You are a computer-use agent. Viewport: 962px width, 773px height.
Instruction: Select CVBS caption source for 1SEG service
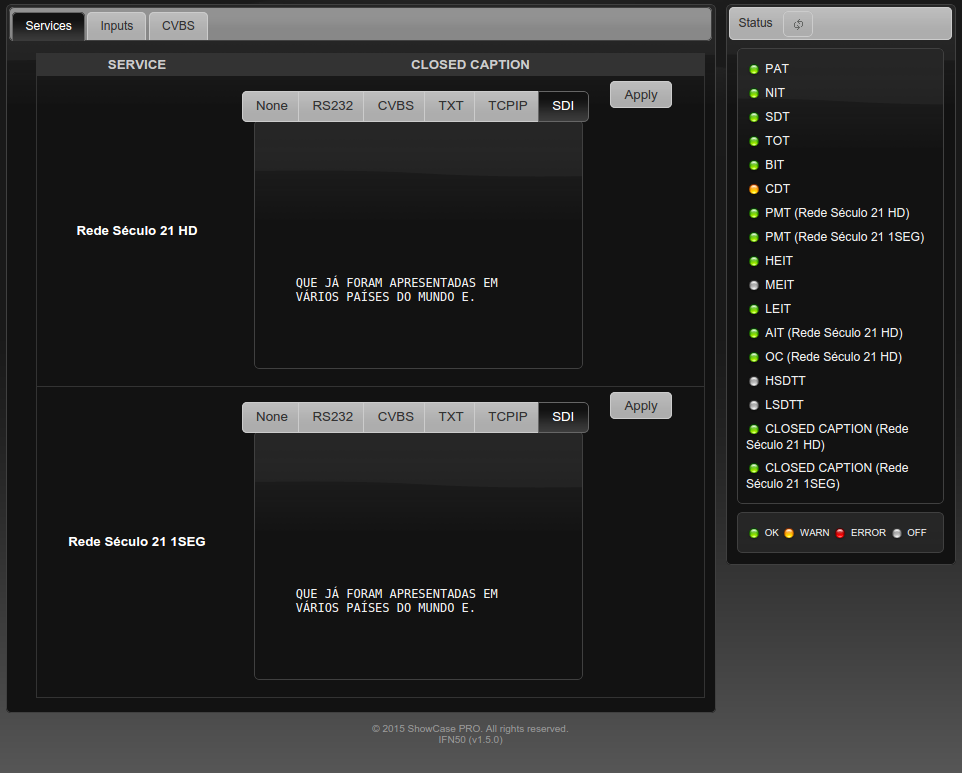click(x=395, y=417)
